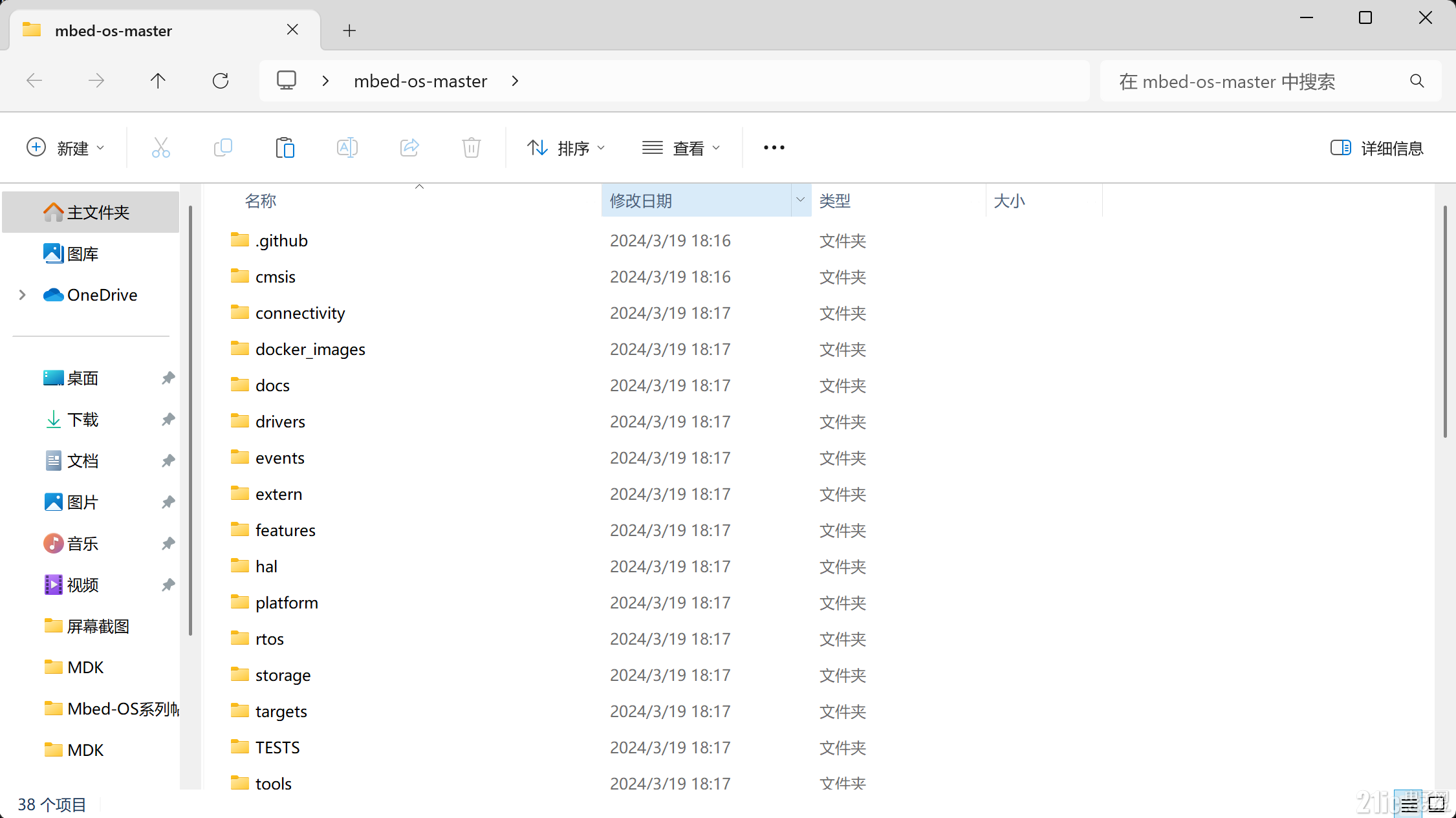Click the pin icon next to 下载
The image size is (1456, 818).
(x=168, y=419)
